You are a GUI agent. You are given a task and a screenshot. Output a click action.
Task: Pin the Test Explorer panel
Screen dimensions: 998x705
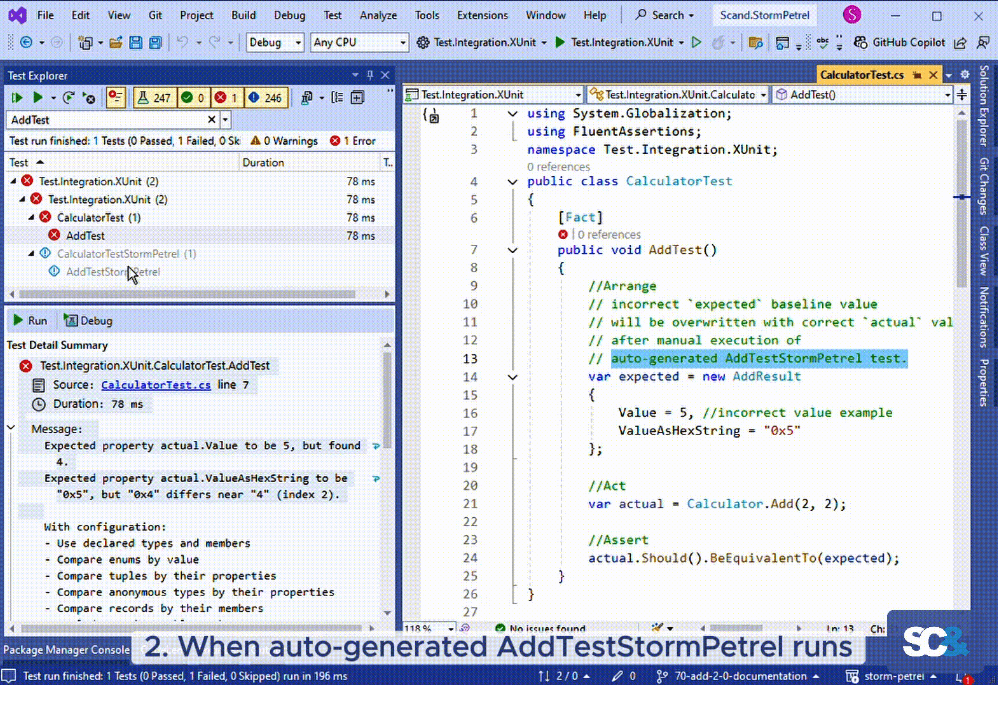pos(369,76)
